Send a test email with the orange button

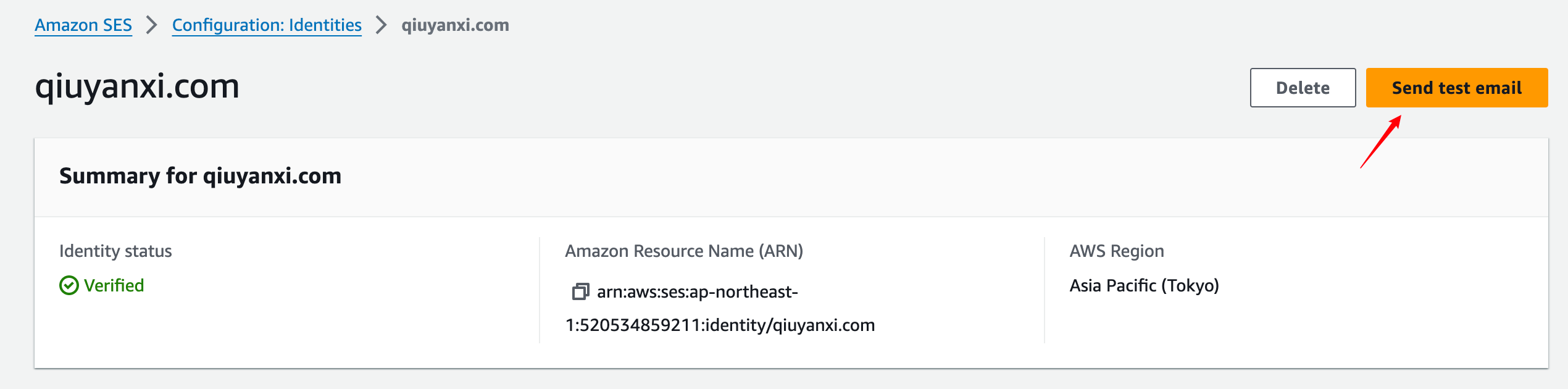coord(1457,88)
